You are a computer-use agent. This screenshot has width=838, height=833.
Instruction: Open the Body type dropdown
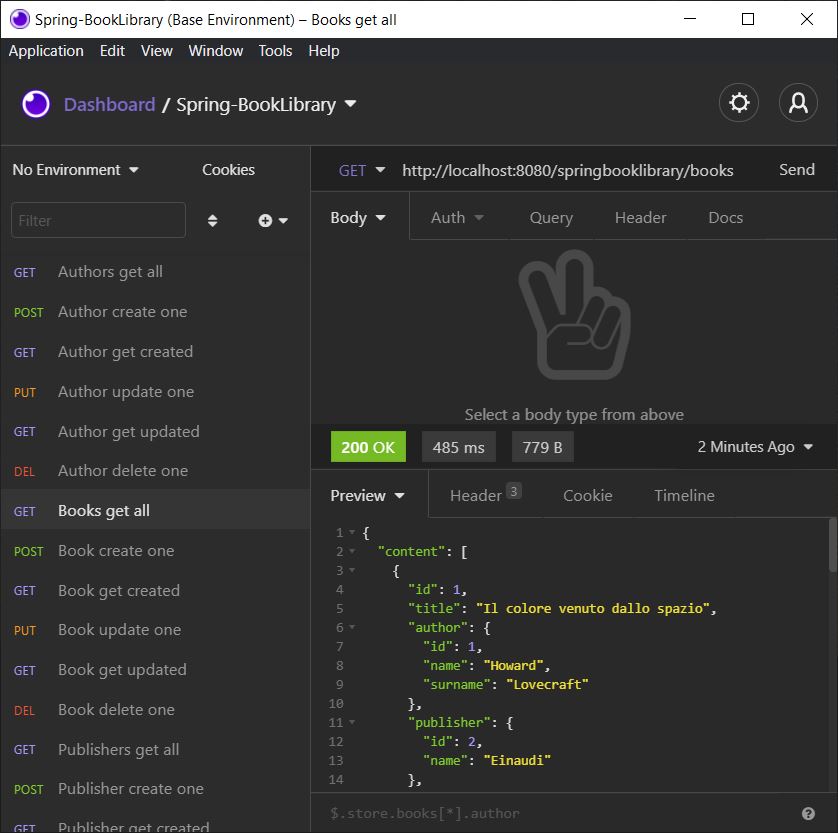tap(358, 218)
